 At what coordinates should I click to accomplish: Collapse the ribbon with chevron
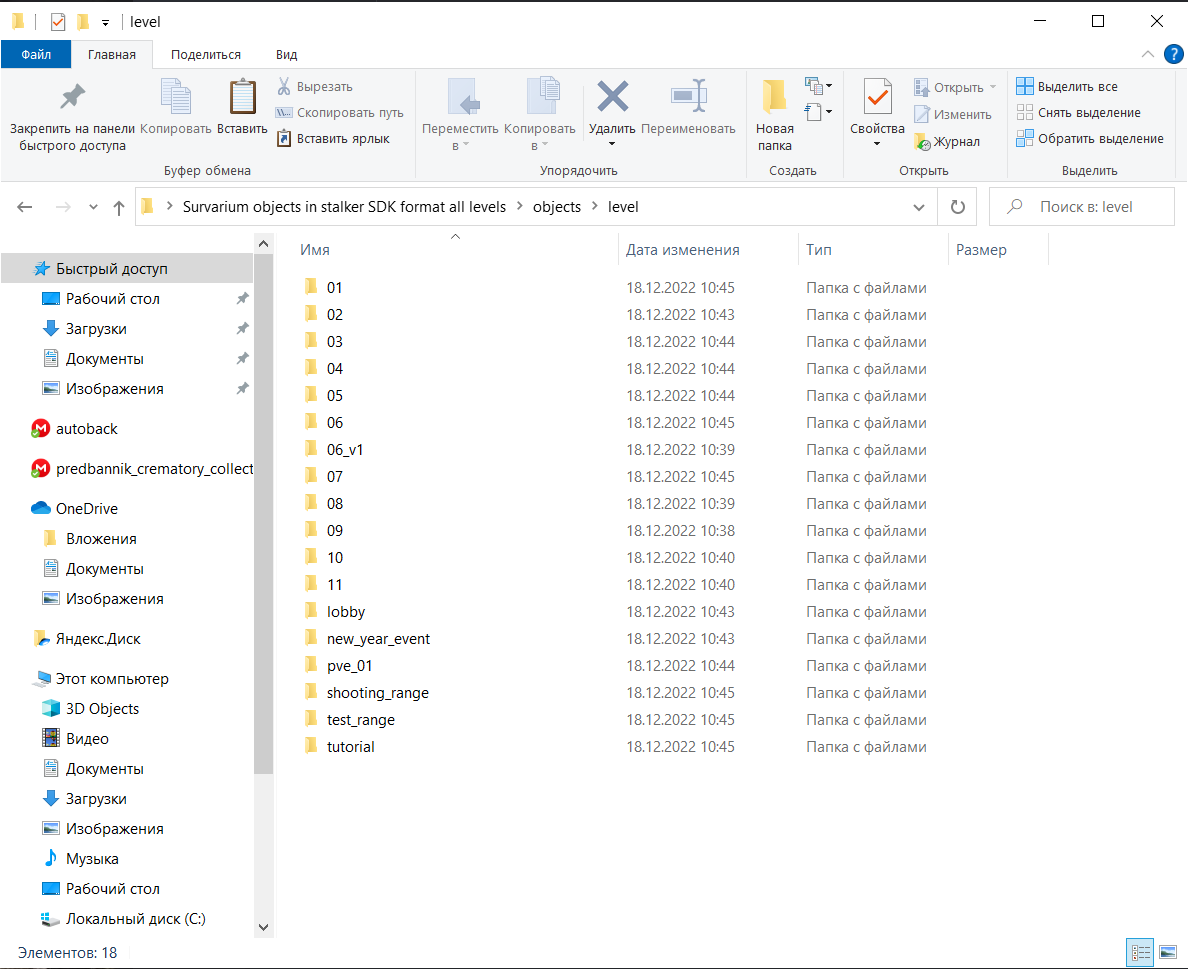(1148, 54)
